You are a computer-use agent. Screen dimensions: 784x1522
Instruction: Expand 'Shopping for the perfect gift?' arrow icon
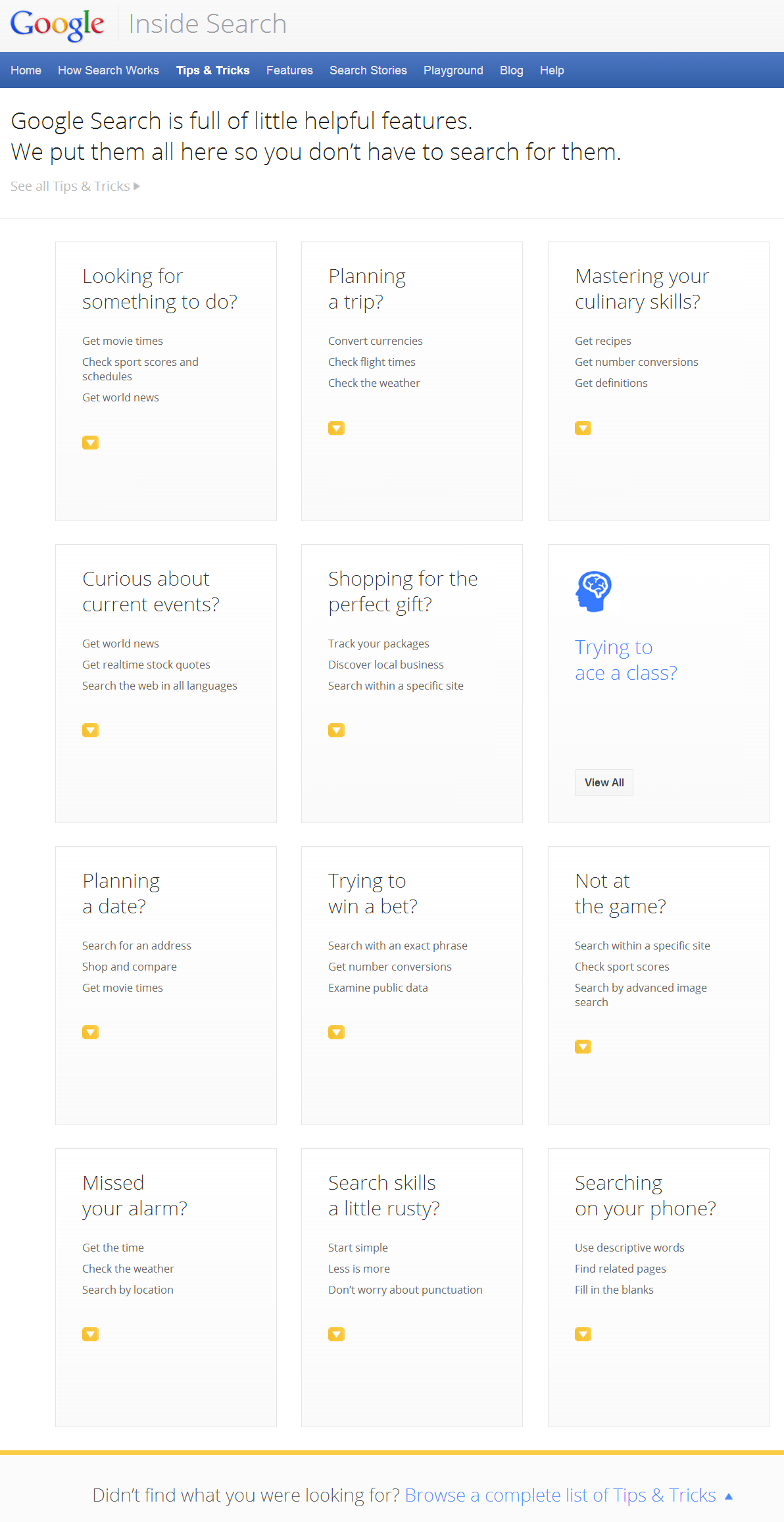click(x=336, y=730)
